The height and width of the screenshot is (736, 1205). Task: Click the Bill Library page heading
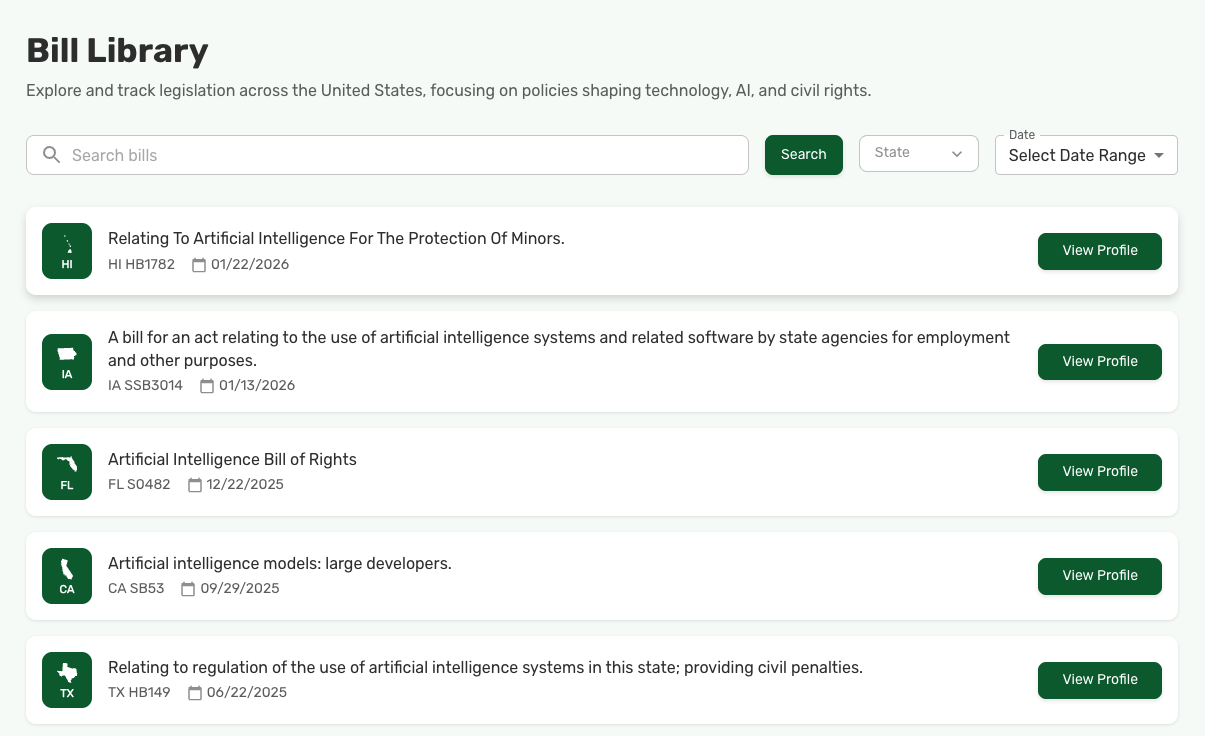point(117,50)
